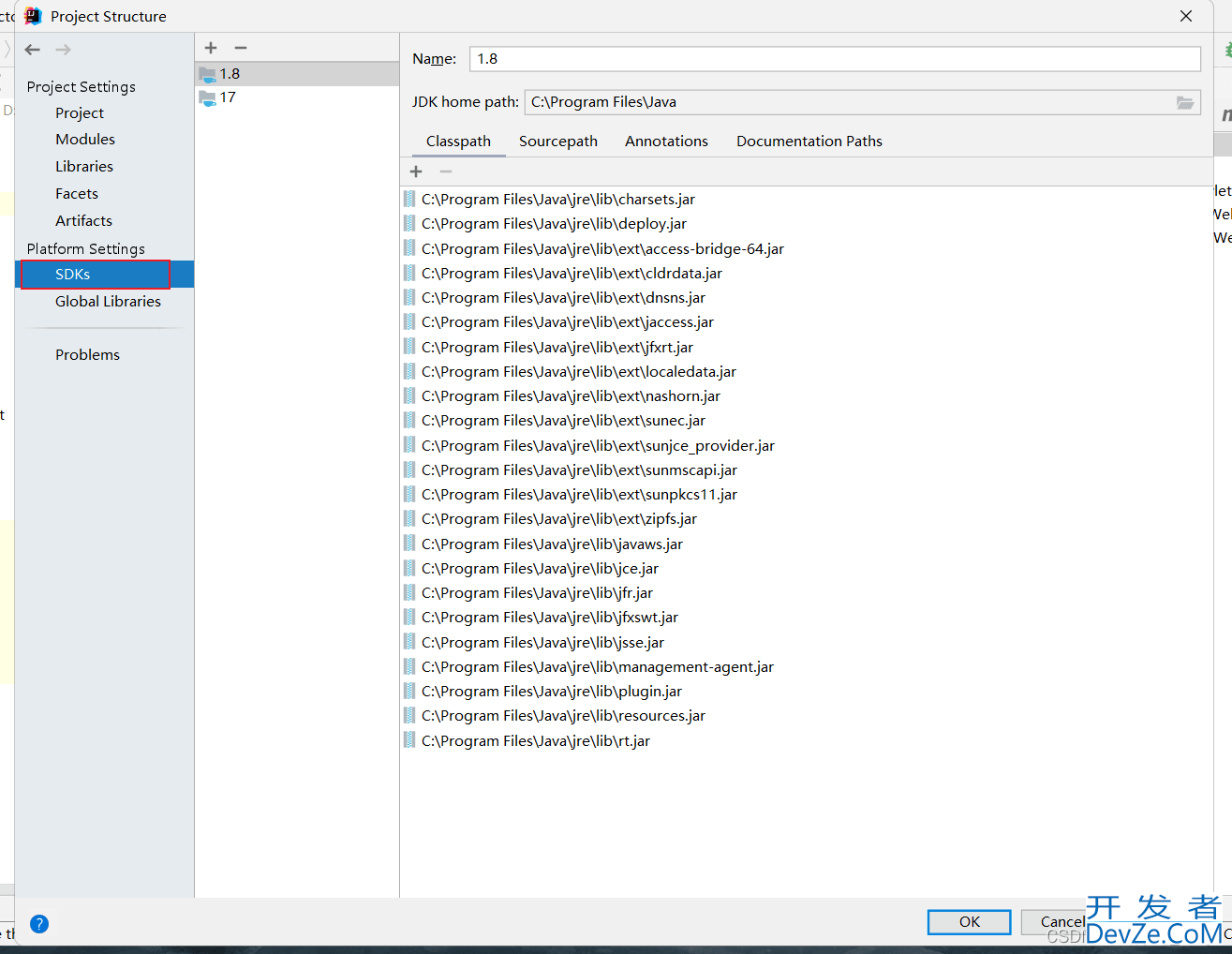This screenshot has height=954, width=1232.
Task: Open the Project settings page
Action: coord(80,112)
